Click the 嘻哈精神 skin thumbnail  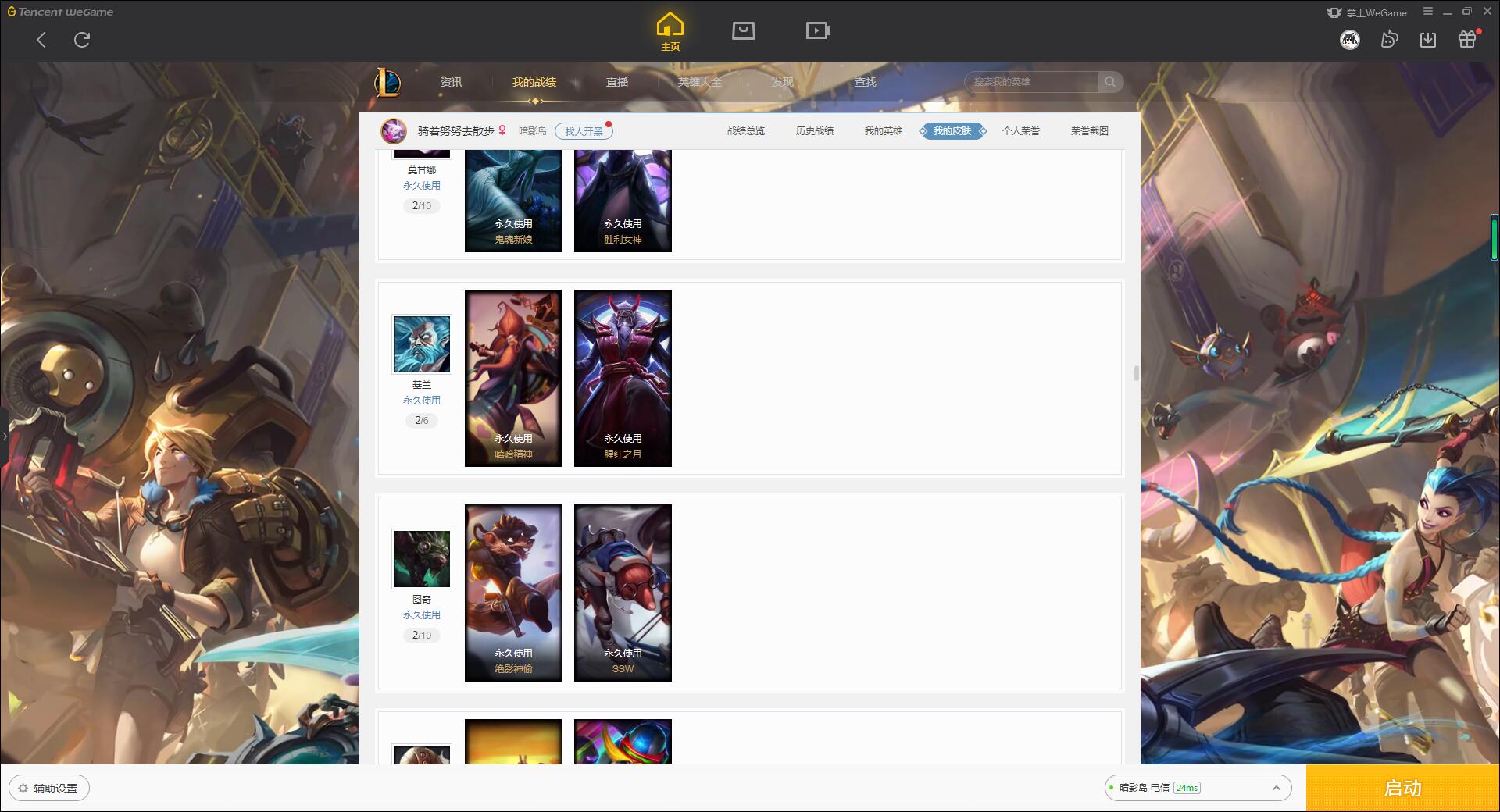pos(513,378)
